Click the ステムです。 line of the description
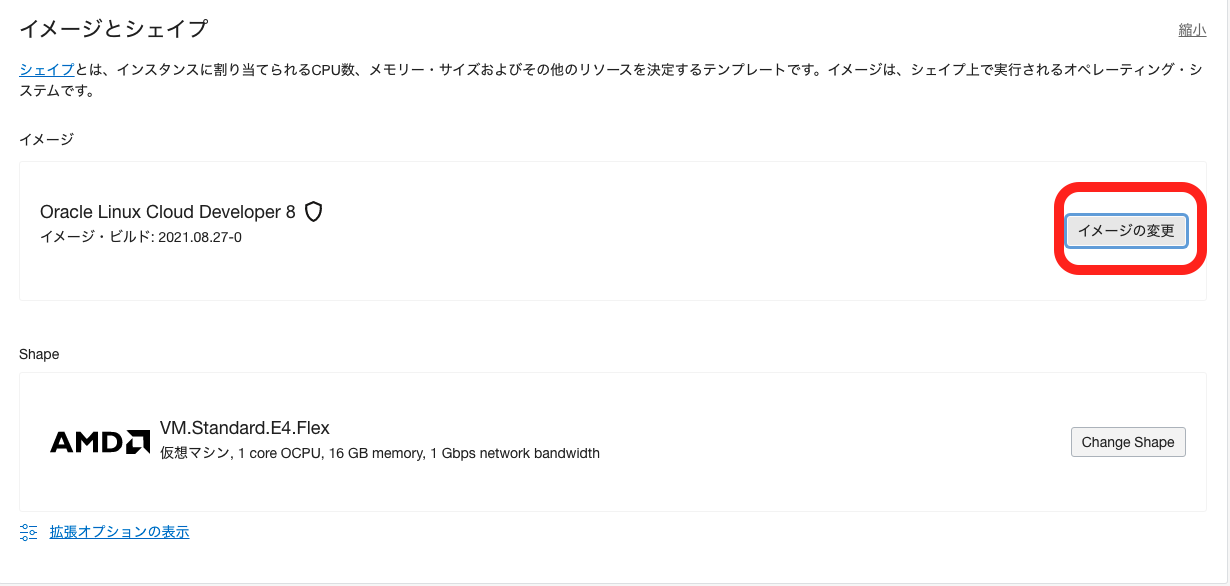 point(57,90)
